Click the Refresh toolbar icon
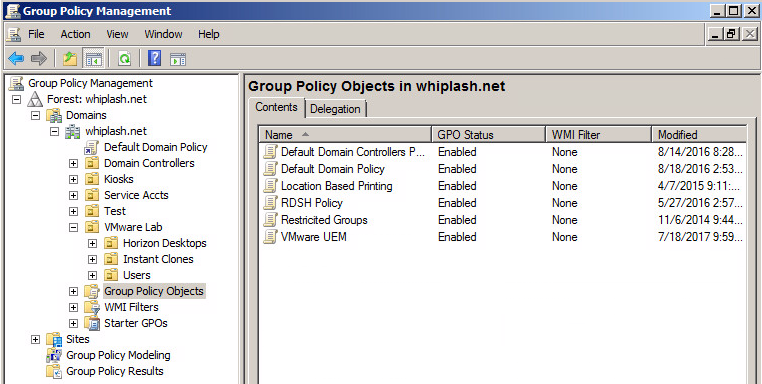762x384 pixels. (x=124, y=59)
